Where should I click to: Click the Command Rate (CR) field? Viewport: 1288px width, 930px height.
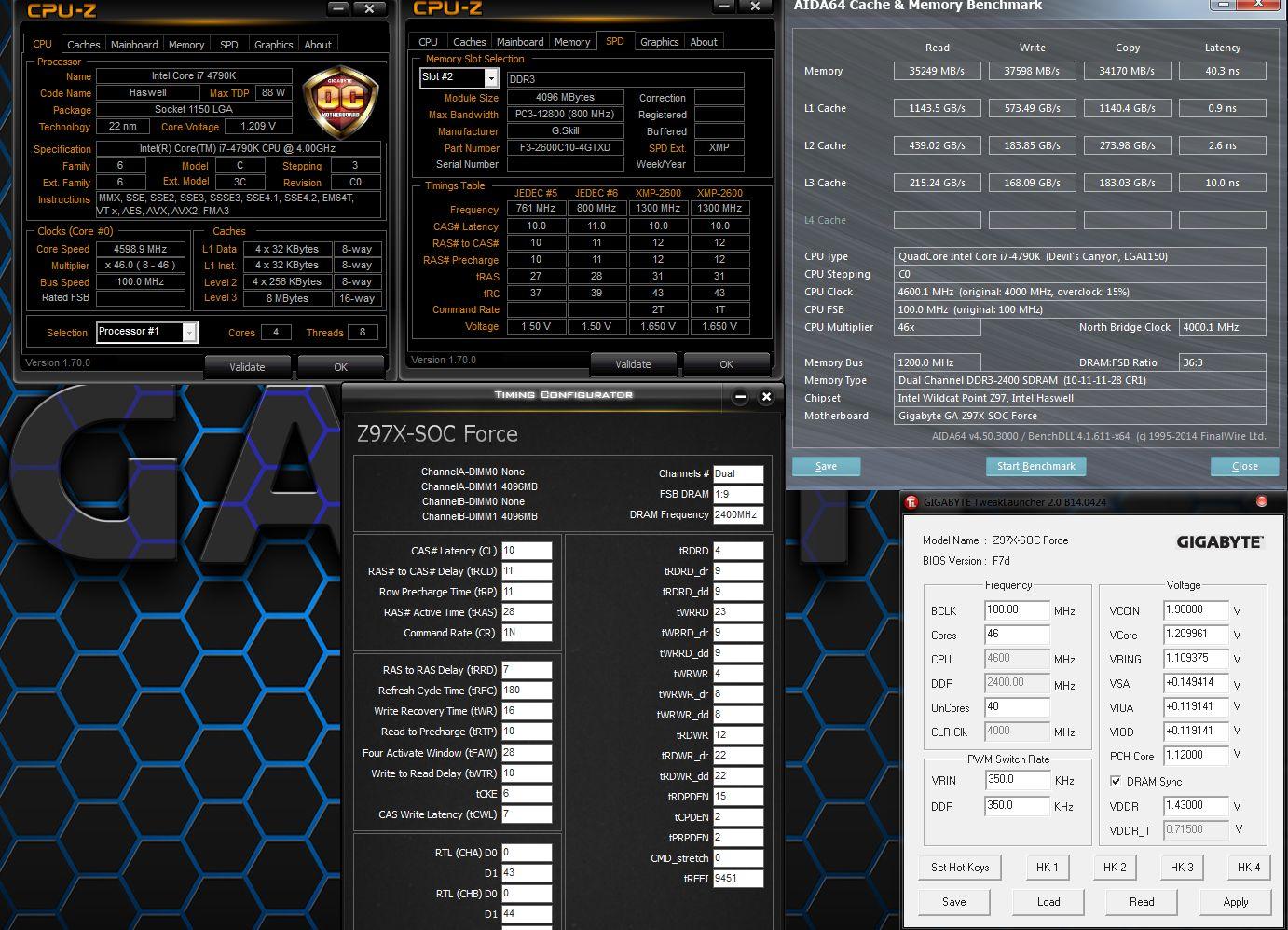click(527, 633)
